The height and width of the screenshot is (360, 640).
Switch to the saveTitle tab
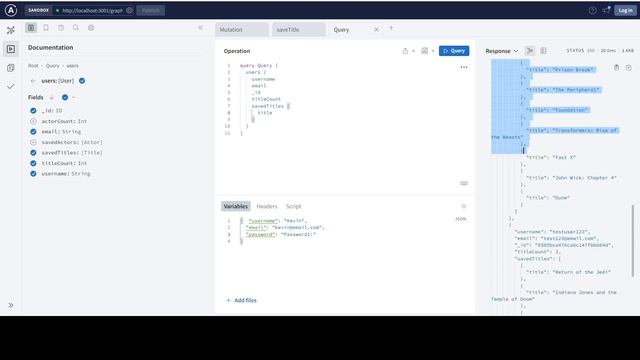click(x=299, y=30)
